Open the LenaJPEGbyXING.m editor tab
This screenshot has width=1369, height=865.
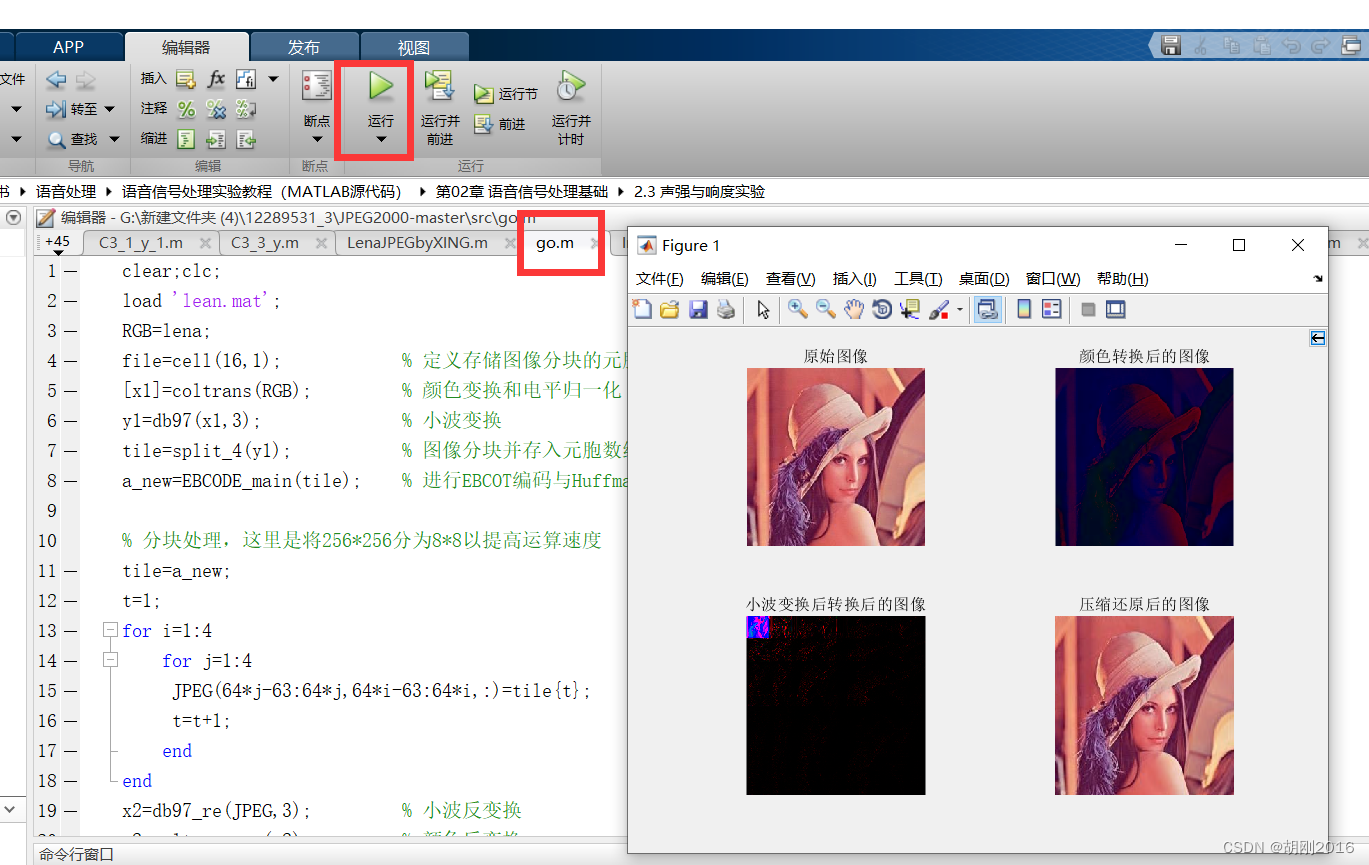[x=417, y=242]
